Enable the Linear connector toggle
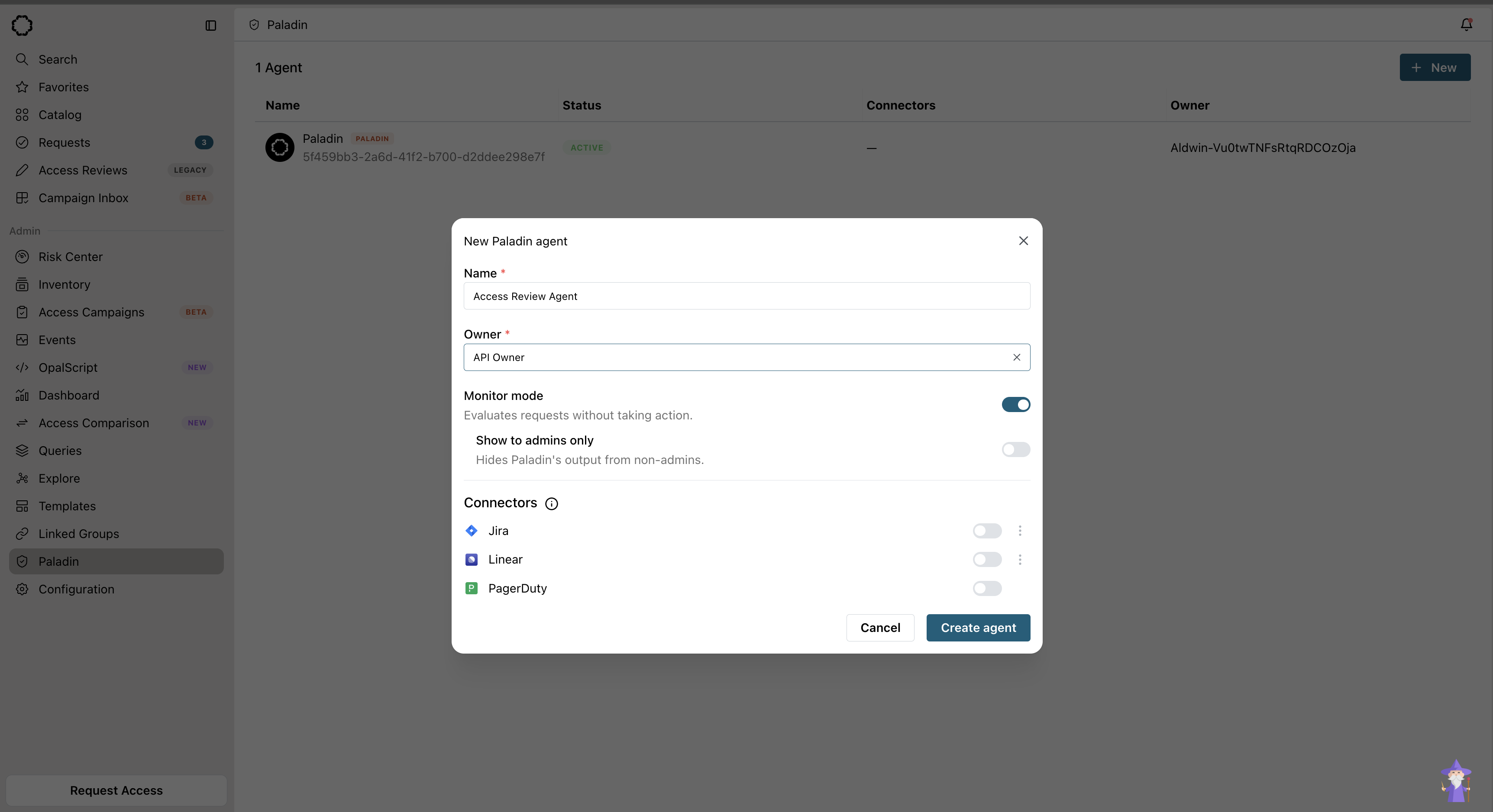 987,560
